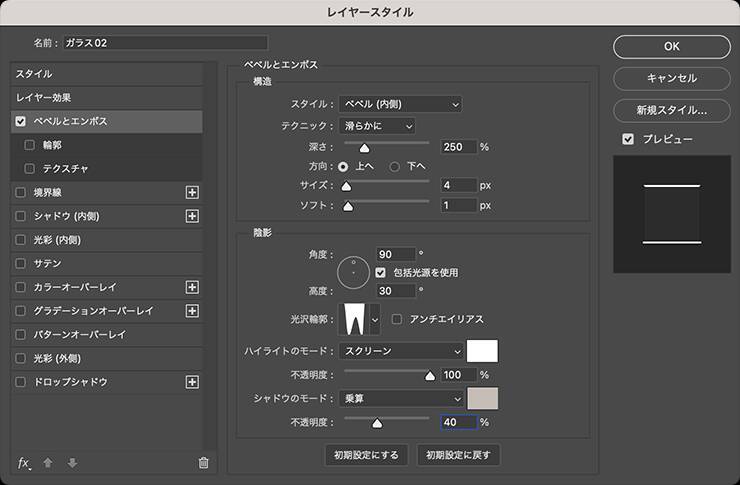740x485 pixels.
Task: Add another inner shadow with plus icon
Action: 193,216
